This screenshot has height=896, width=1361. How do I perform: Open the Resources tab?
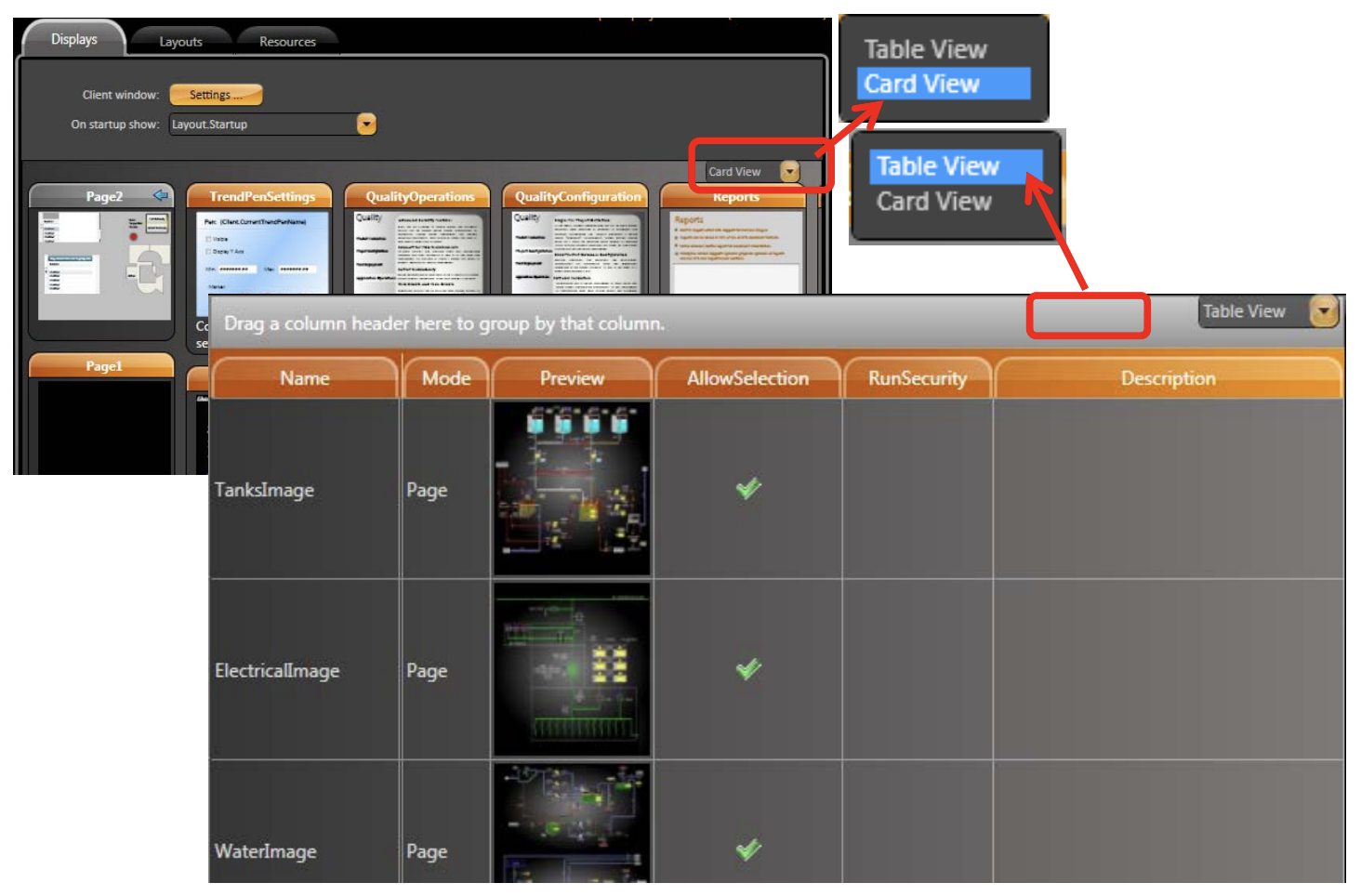[x=287, y=42]
